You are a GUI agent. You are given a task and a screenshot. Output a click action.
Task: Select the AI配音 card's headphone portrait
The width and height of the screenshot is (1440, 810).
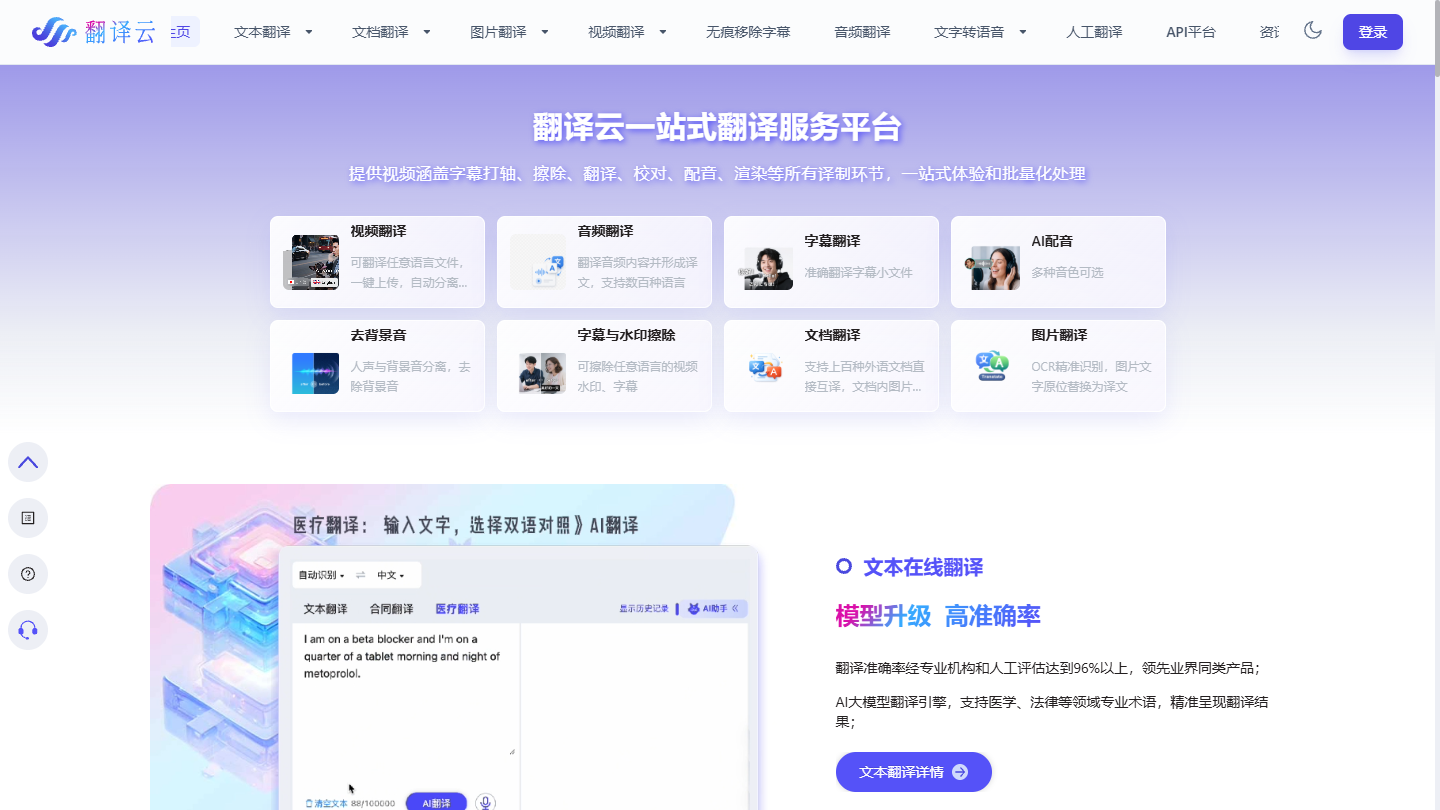click(x=992, y=267)
